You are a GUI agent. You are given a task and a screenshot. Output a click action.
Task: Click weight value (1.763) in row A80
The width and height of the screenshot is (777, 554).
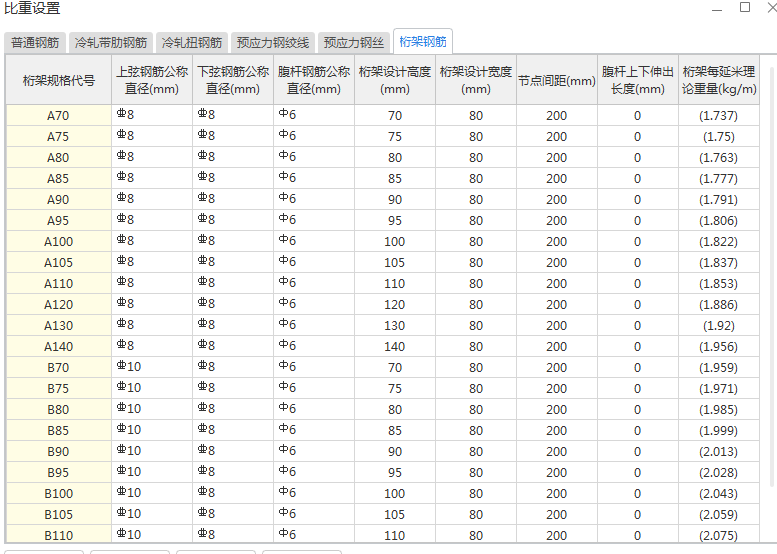pyautogui.click(x=719, y=158)
